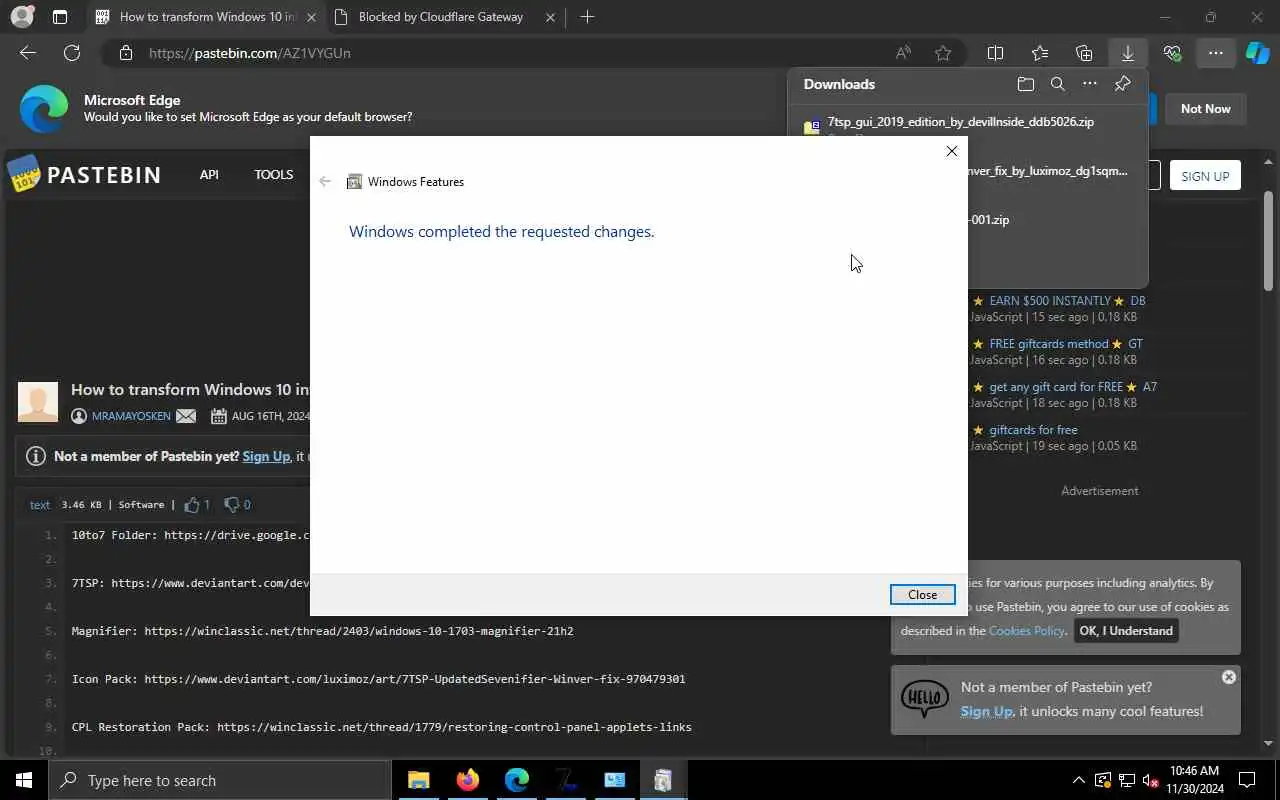The width and height of the screenshot is (1280, 800).
Task: Click the thumbs down dislike icon
Action: tap(231, 504)
